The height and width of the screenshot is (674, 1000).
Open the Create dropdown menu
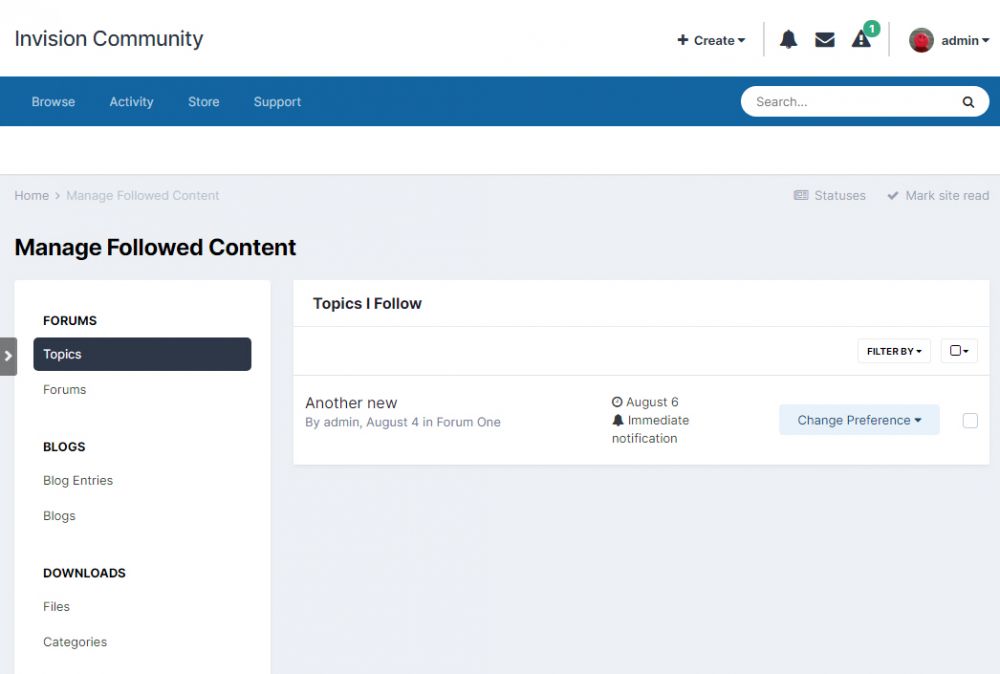pos(711,40)
